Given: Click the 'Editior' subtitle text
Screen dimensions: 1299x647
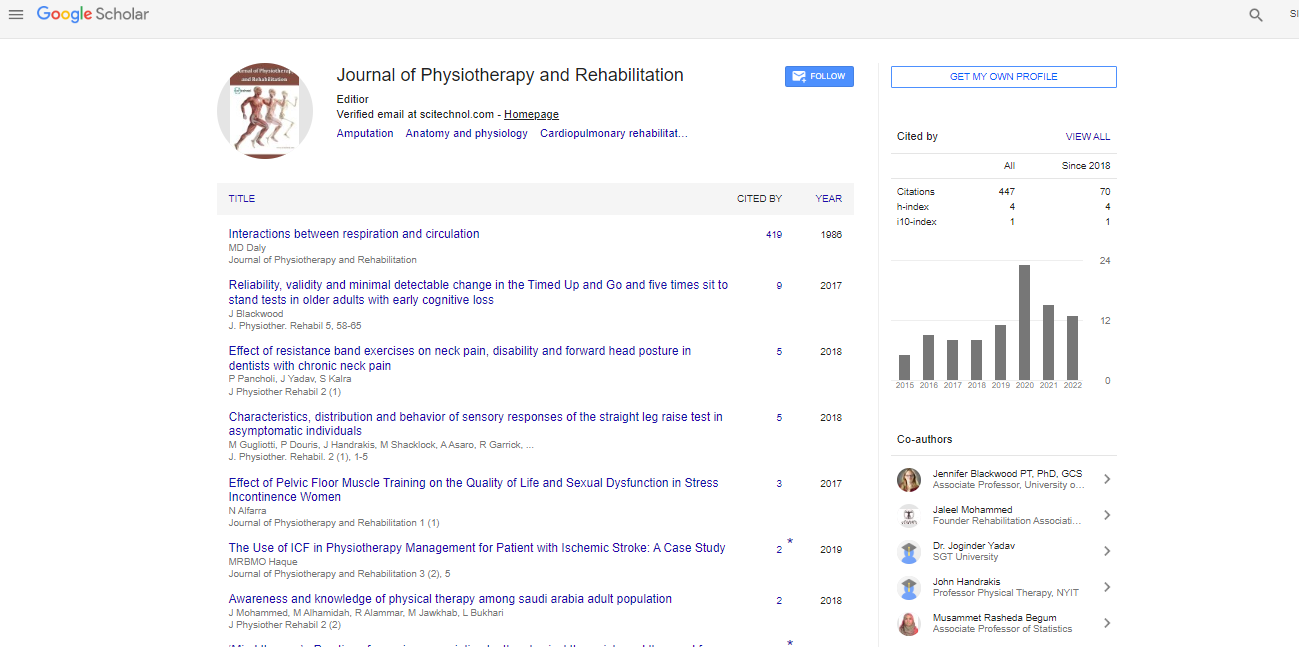Looking at the screenshot, I should click(x=353, y=100).
